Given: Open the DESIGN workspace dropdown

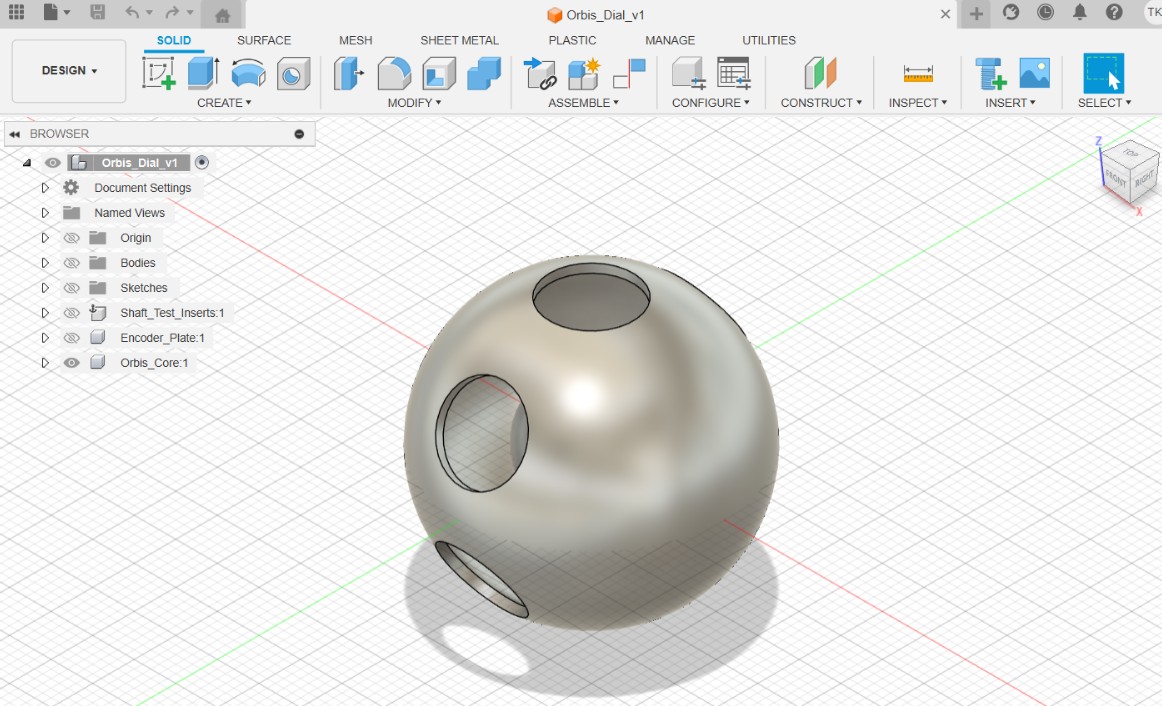Looking at the screenshot, I should [69, 71].
